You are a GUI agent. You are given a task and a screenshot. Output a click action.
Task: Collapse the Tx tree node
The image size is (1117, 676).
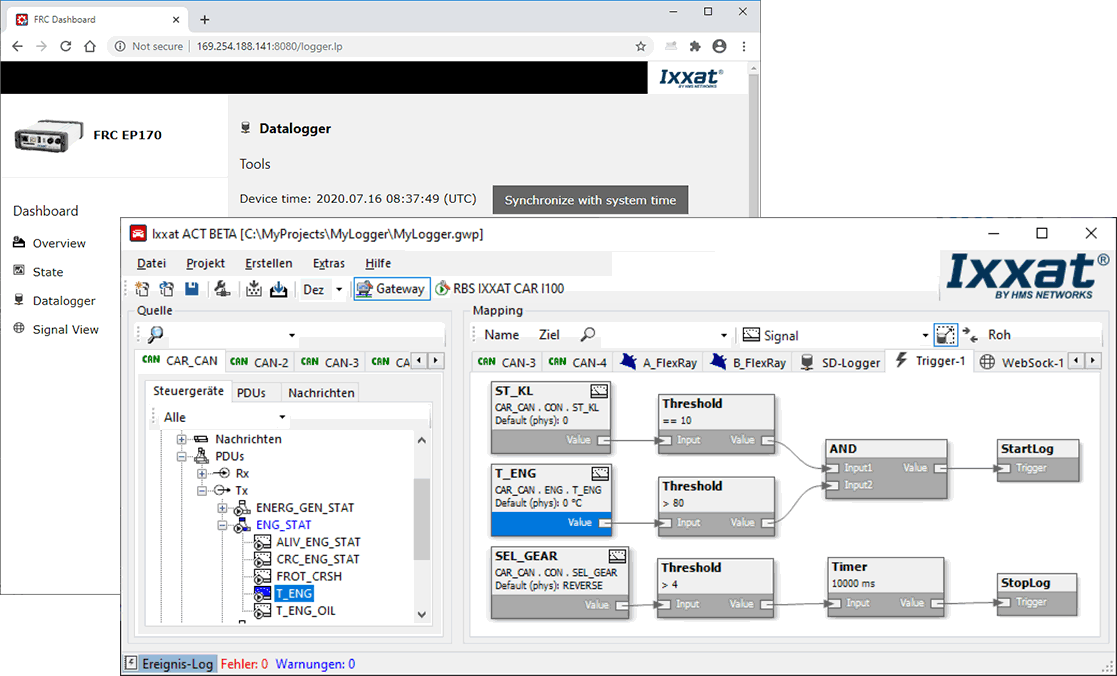click(202, 490)
